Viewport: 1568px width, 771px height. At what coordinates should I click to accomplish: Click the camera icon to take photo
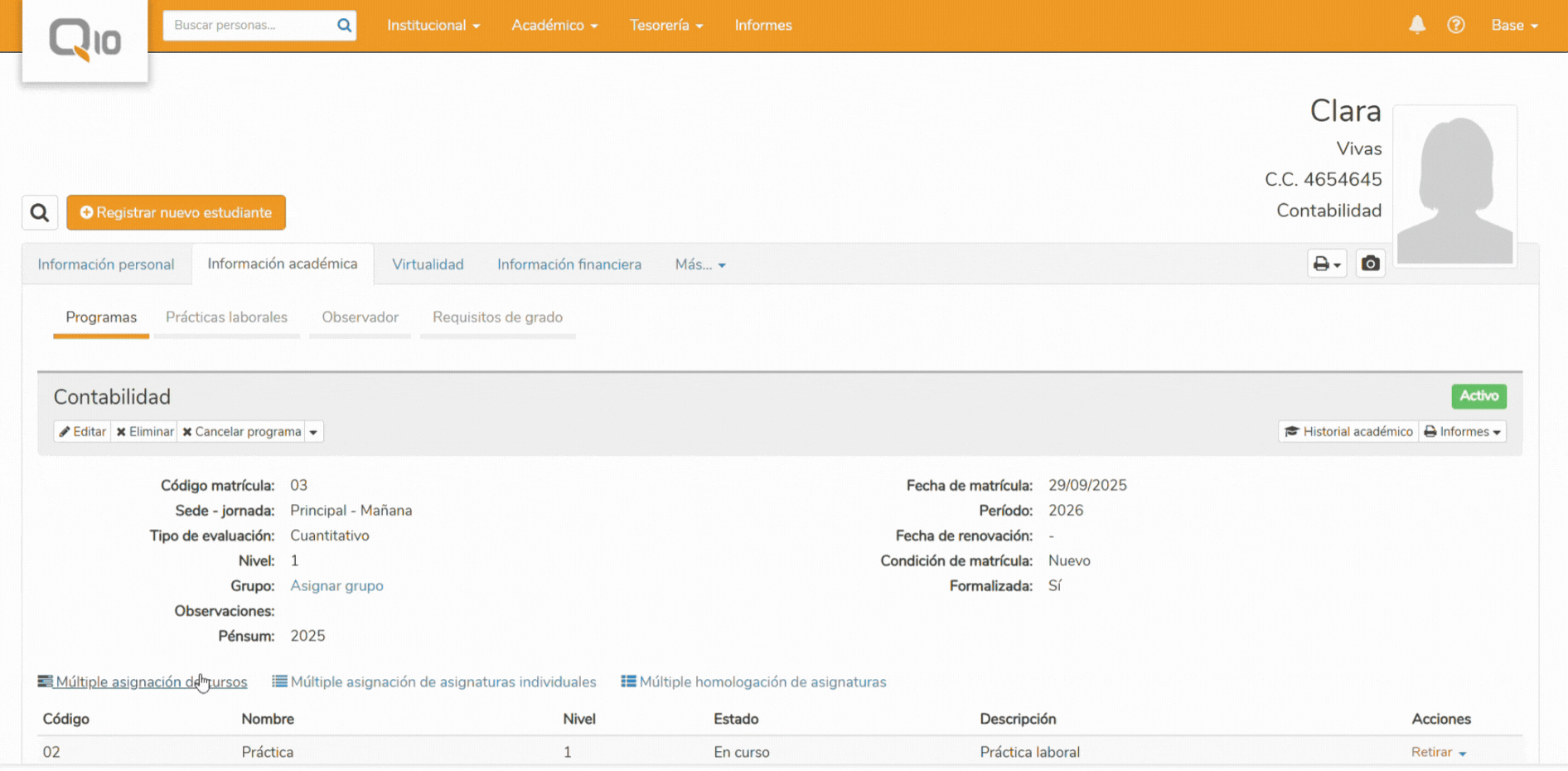1370,264
